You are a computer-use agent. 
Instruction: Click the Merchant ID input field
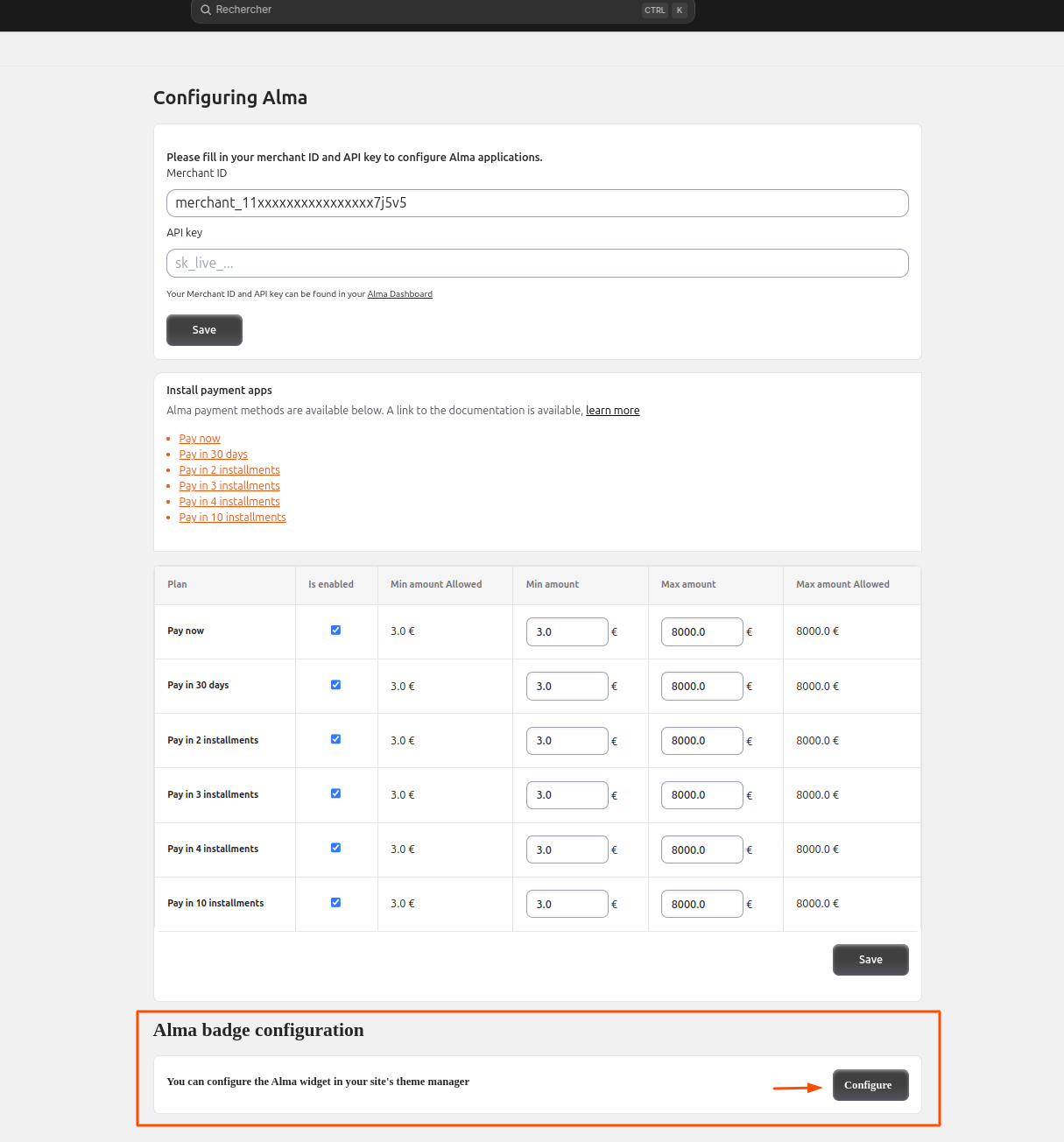538,203
